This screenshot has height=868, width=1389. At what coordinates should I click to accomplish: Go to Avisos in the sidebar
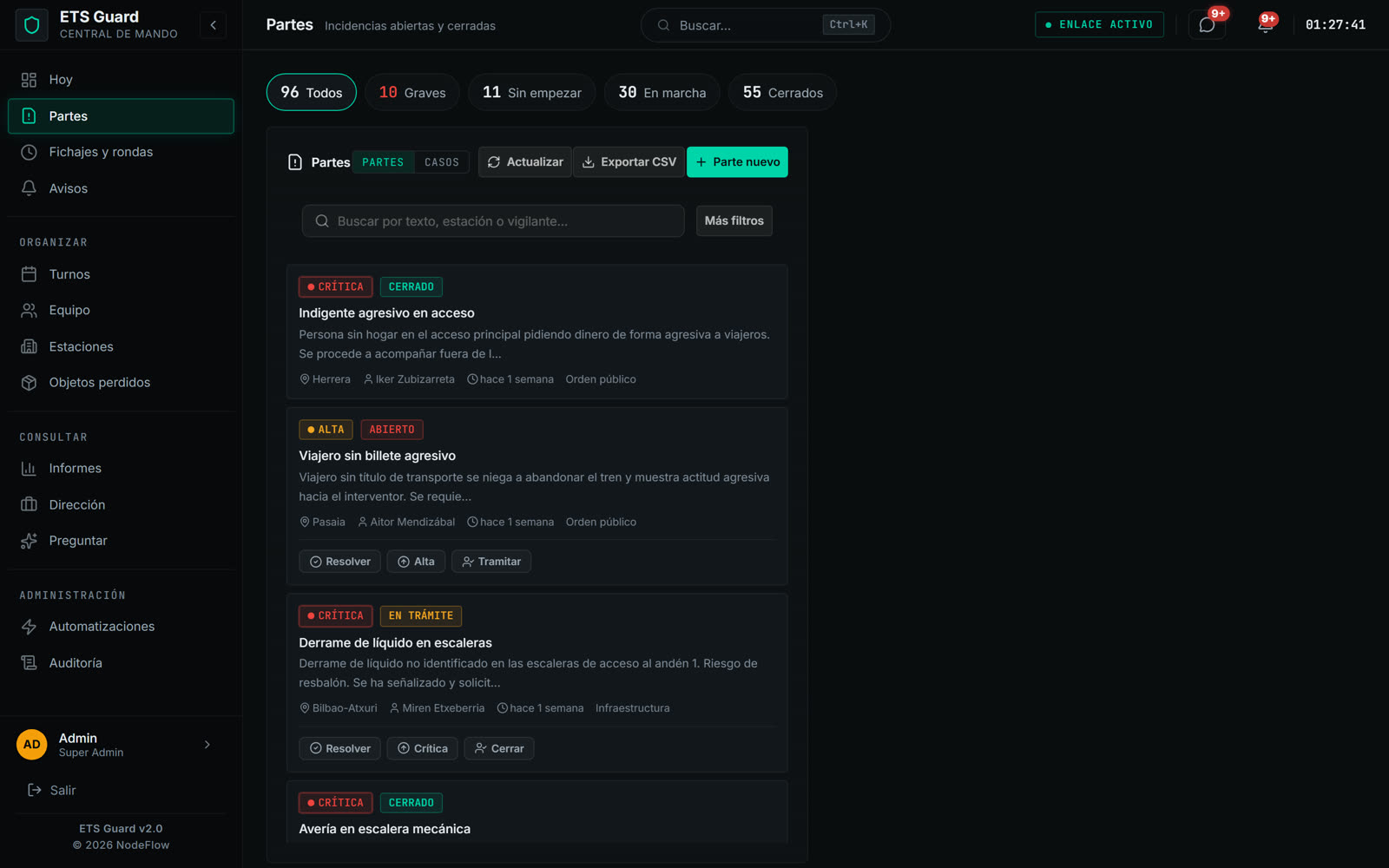pyautogui.click(x=121, y=188)
